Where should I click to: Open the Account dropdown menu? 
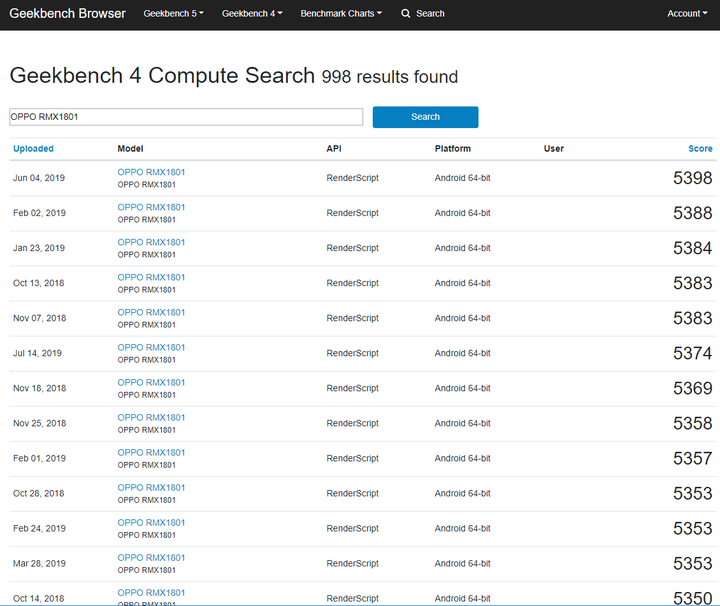coord(687,13)
